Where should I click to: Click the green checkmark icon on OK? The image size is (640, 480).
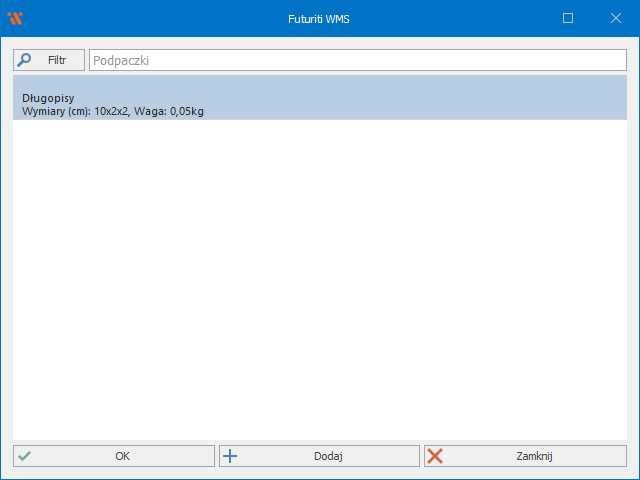click(25, 456)
